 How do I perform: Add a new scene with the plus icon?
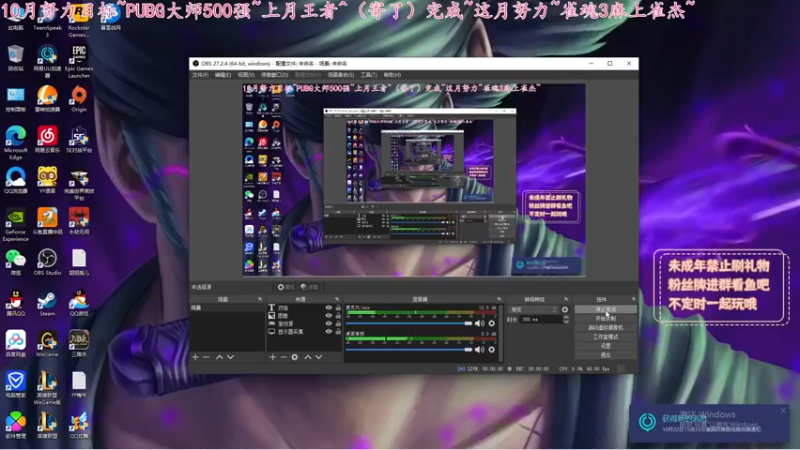pyautogui.click(x=195, y=357)
